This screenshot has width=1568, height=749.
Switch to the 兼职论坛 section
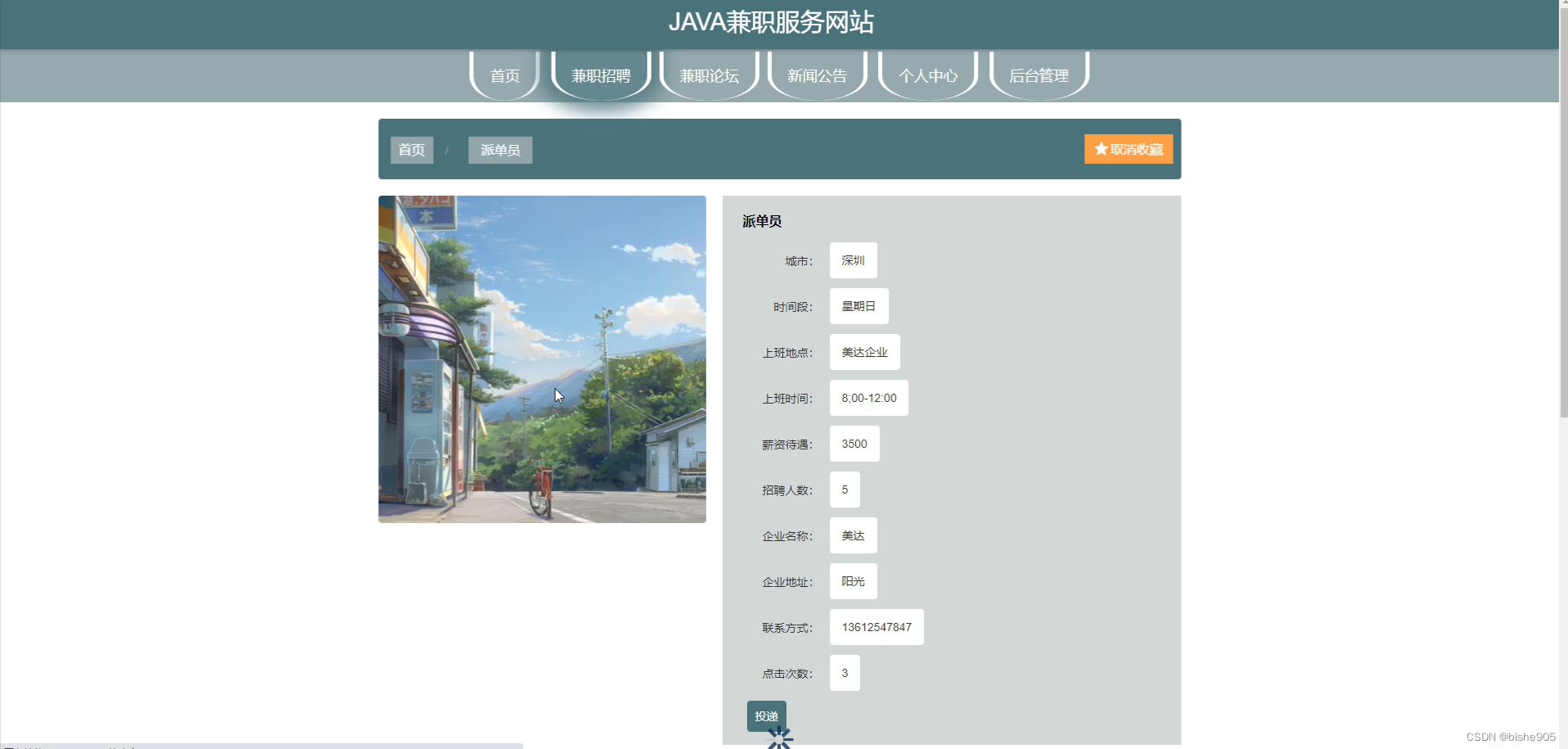click(709, 75)
